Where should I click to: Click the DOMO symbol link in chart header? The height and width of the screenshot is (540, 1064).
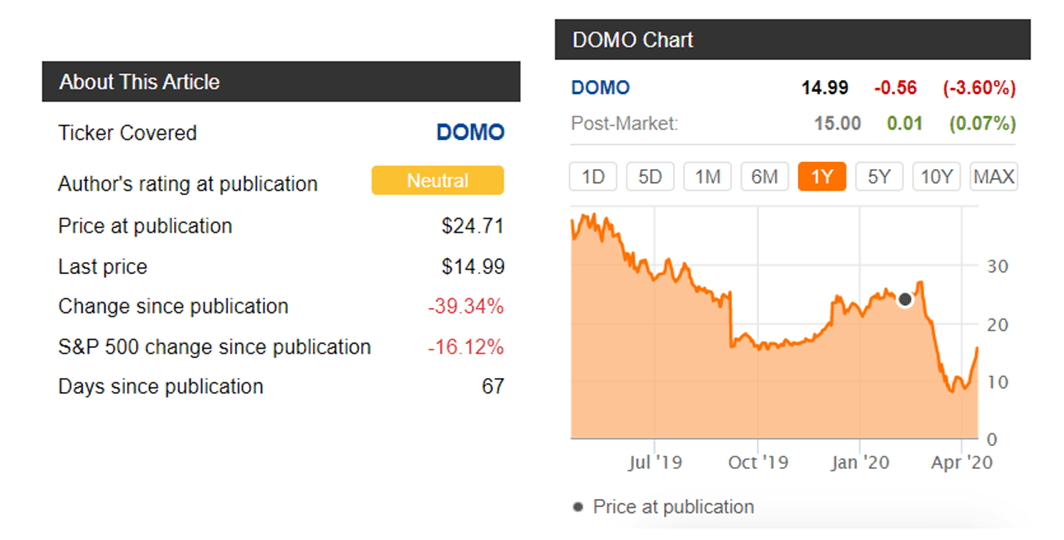(601, 88)
